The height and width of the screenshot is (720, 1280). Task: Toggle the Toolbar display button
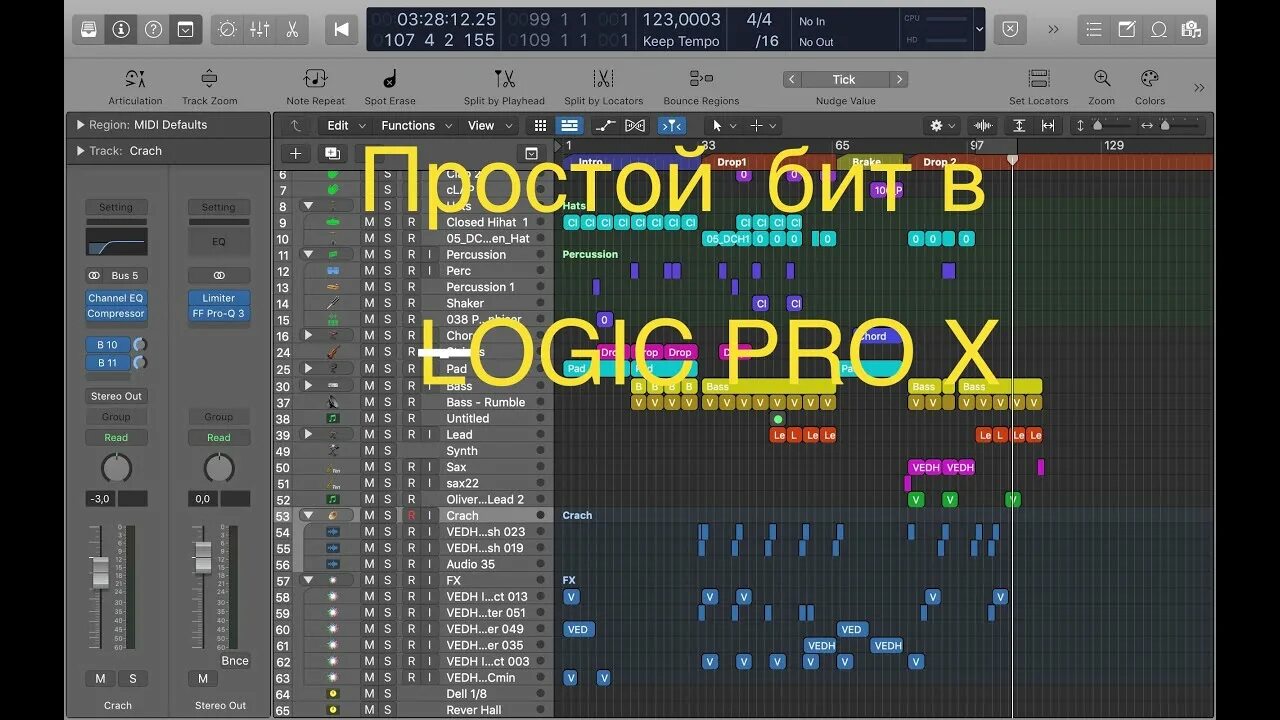(185, 29)
